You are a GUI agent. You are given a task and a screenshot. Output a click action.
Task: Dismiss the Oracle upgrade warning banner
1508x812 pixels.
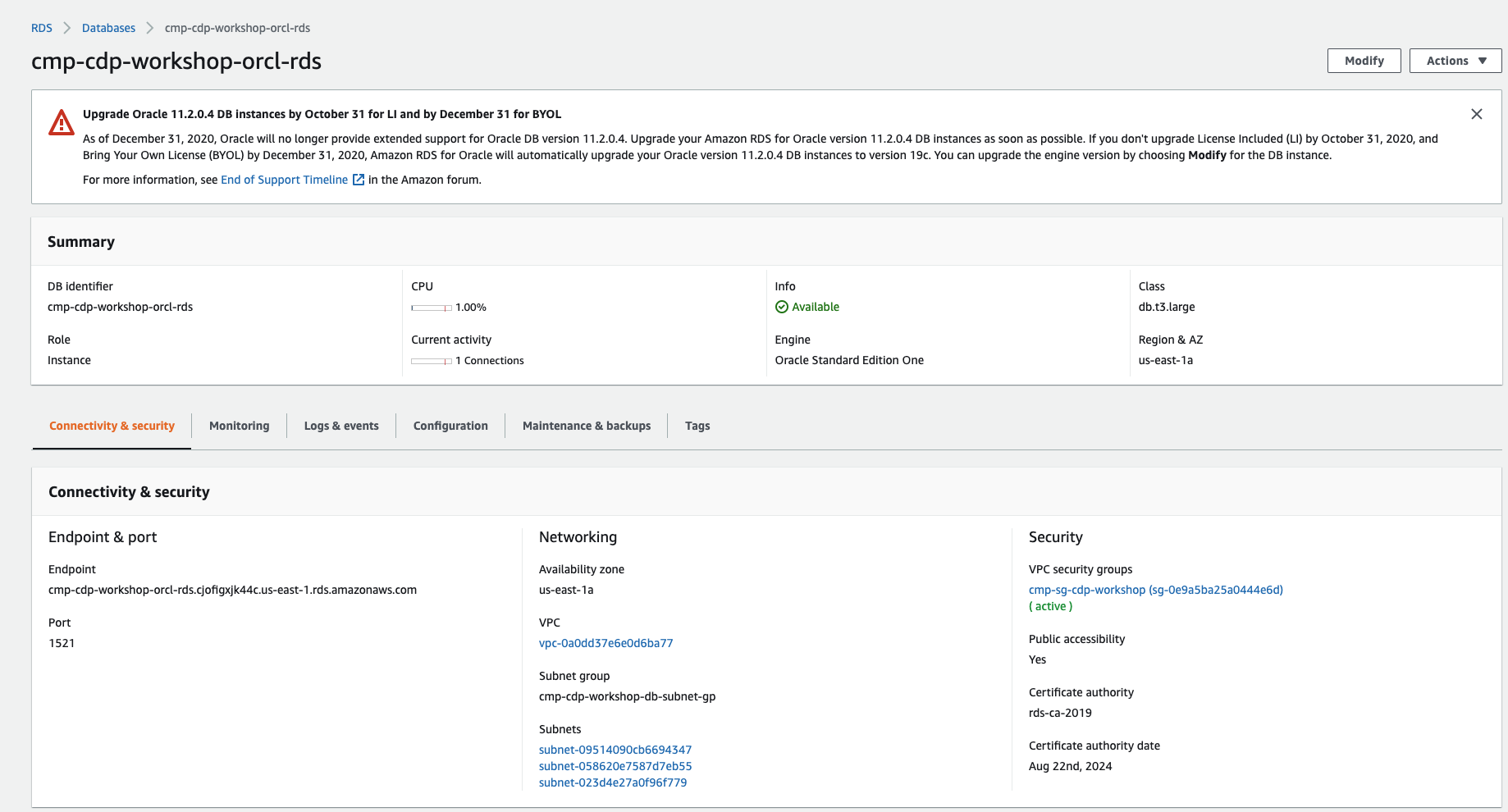coord(1476,114)
